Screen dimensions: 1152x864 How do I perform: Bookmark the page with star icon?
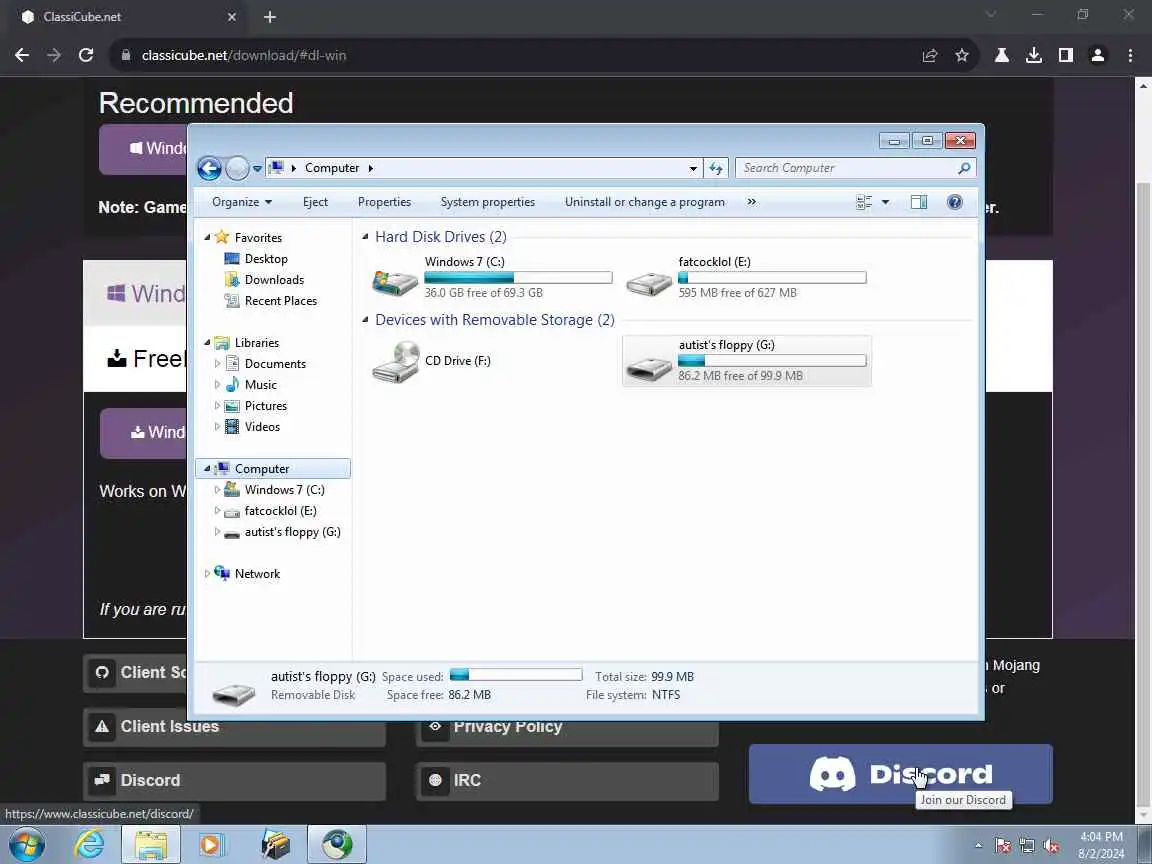(962, 55)
